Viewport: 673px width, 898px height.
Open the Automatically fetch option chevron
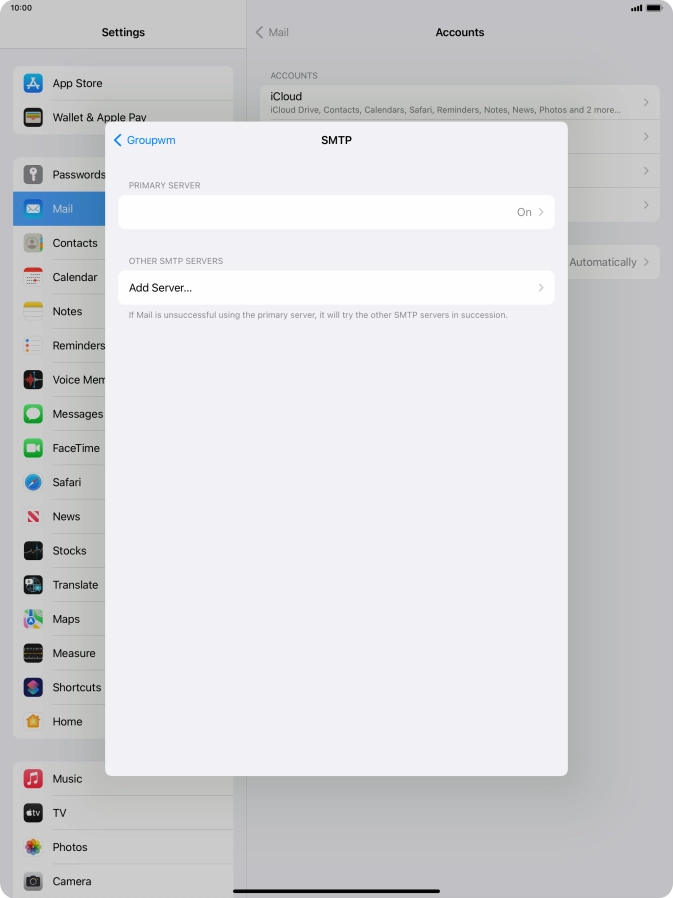646,262
